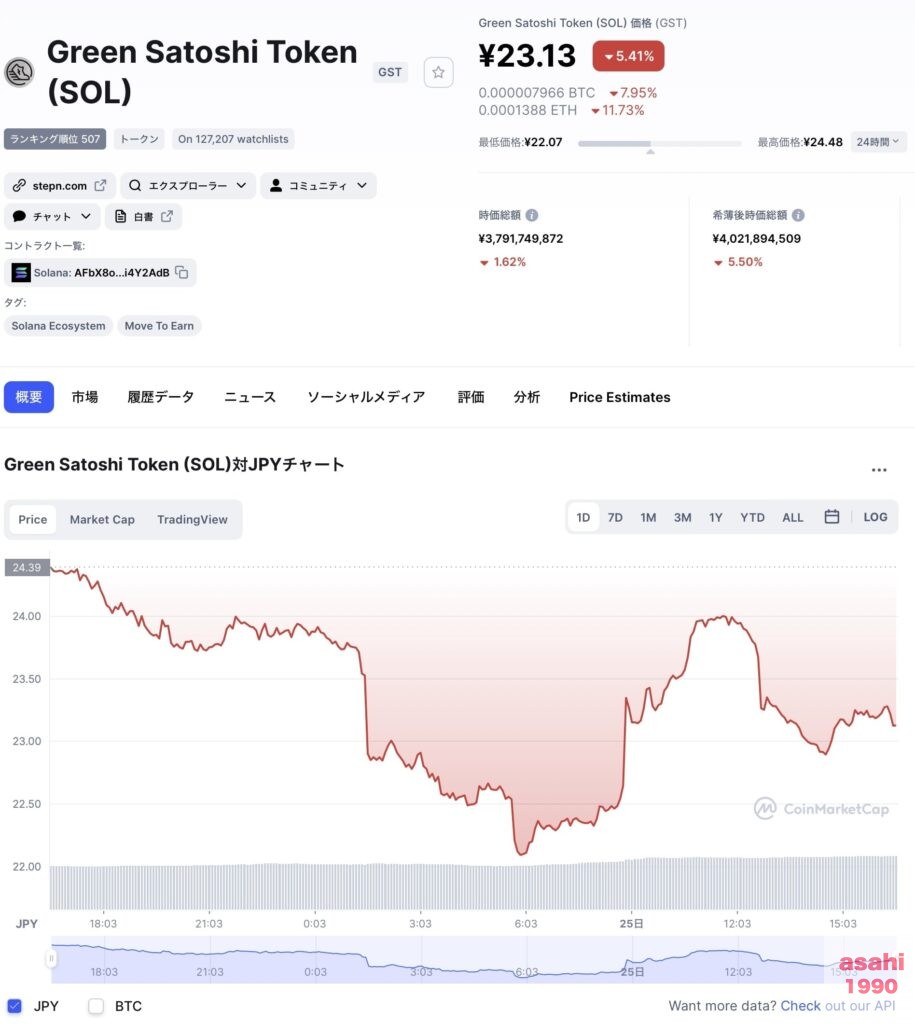
Task: Open the chart date range calendar
Action: click(x=831, y=517)
